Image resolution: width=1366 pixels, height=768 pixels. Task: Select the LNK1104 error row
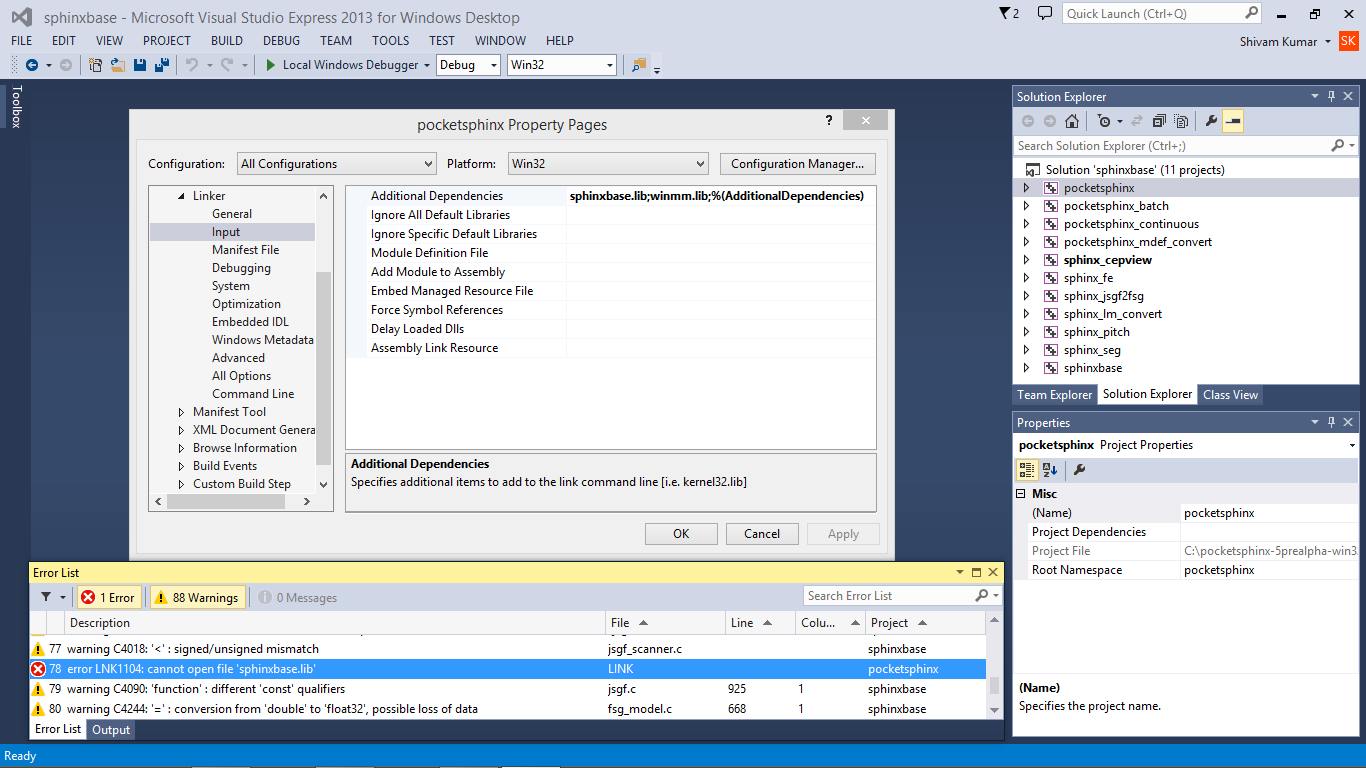[x=507, y=669]
